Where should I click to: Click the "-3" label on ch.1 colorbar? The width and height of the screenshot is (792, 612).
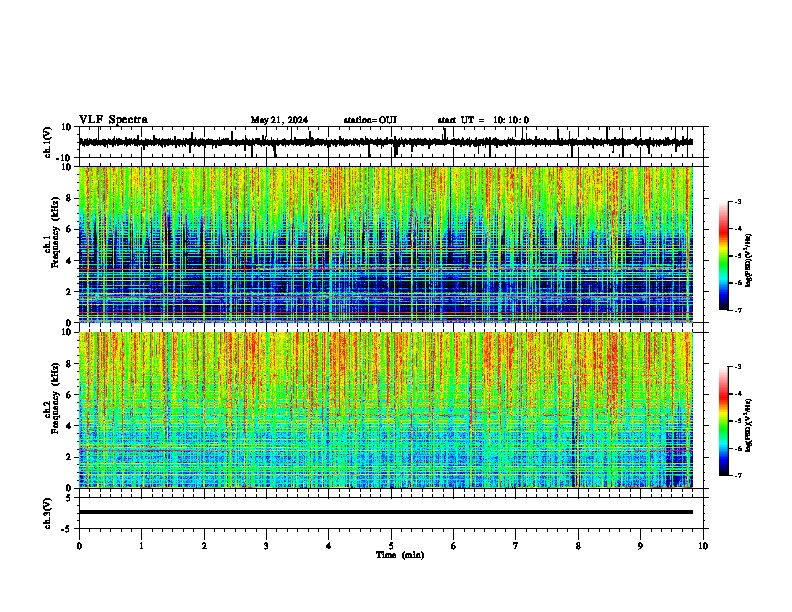click(738, 201)
